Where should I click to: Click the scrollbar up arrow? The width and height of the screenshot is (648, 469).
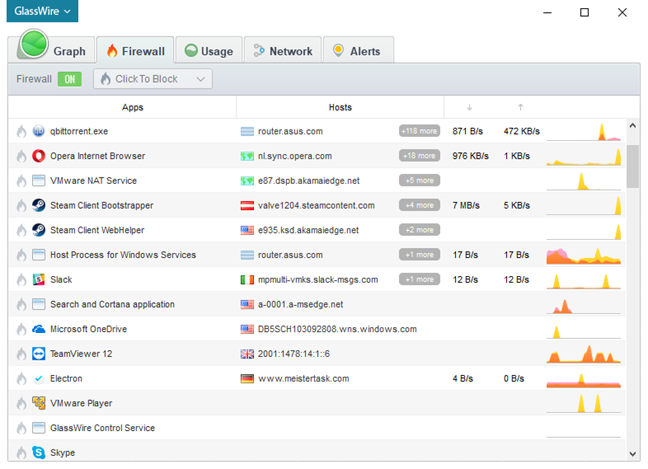click(x=633, y=126)
